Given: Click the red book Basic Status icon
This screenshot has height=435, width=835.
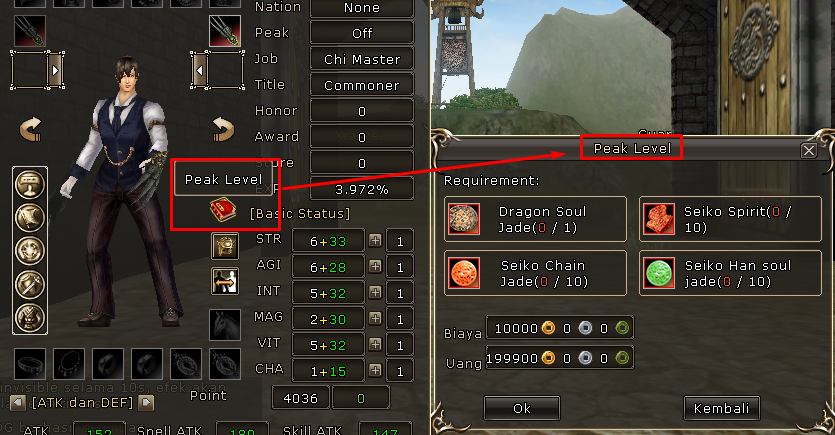Looking at the screenshot, I should [223, 210].
